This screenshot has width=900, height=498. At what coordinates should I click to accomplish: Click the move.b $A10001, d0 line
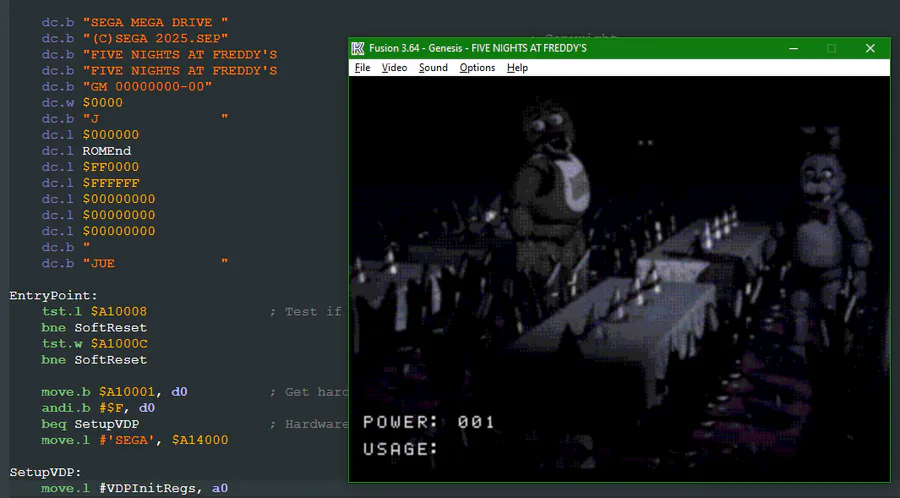coord(114,392)
